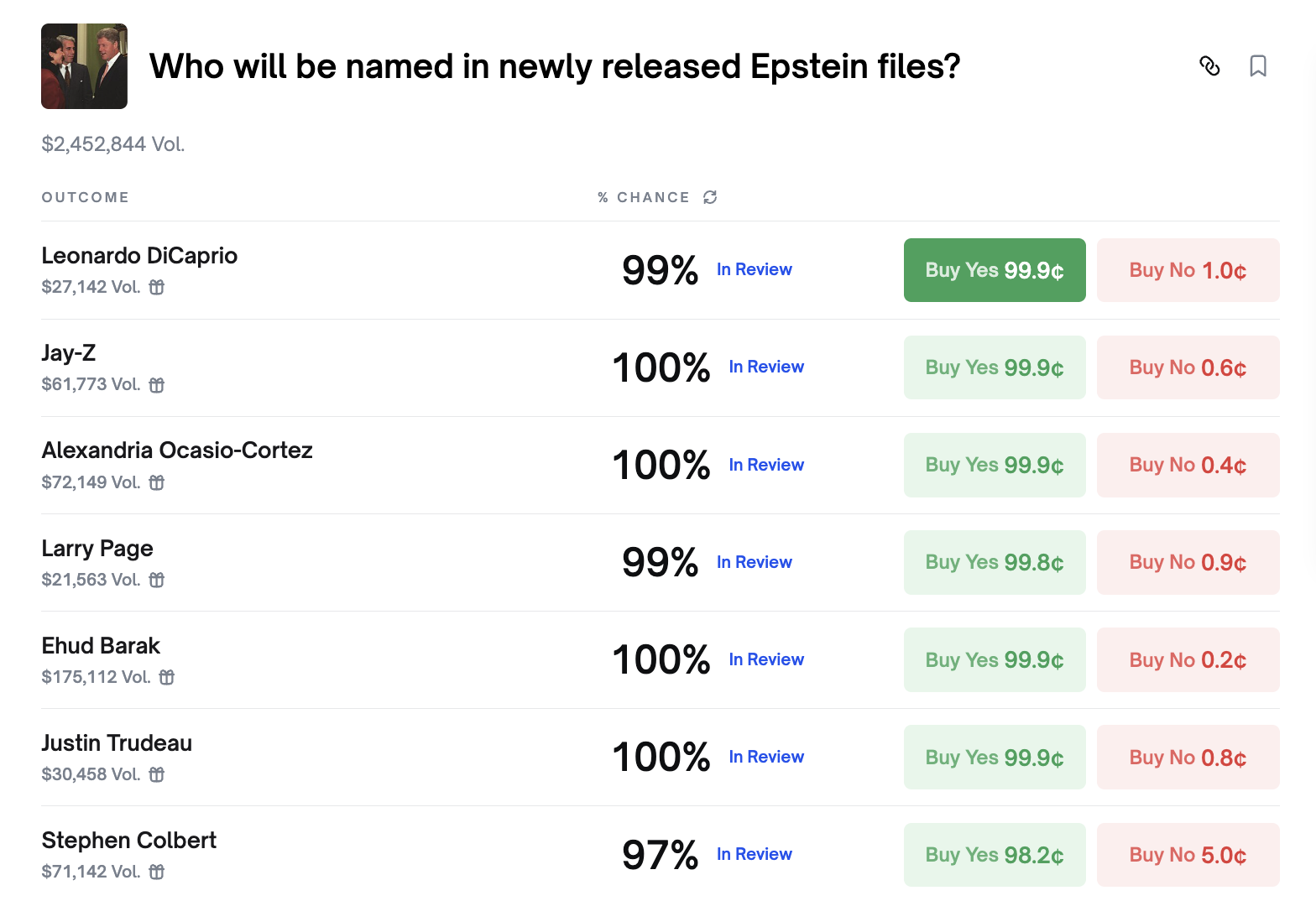Open In Review link for Leonardo DiCaprio
Viewport: 1316px width, 901px height.
tap(754, 269)
